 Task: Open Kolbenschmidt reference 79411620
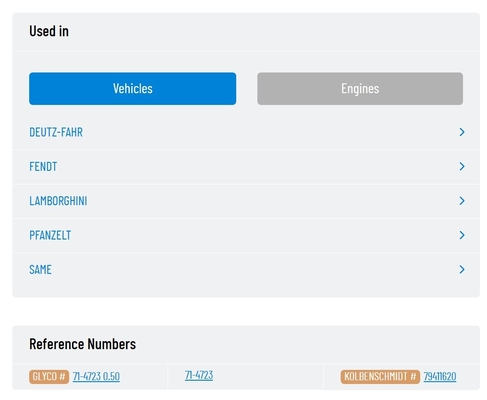pyautogui.click(x=440, y=377)
